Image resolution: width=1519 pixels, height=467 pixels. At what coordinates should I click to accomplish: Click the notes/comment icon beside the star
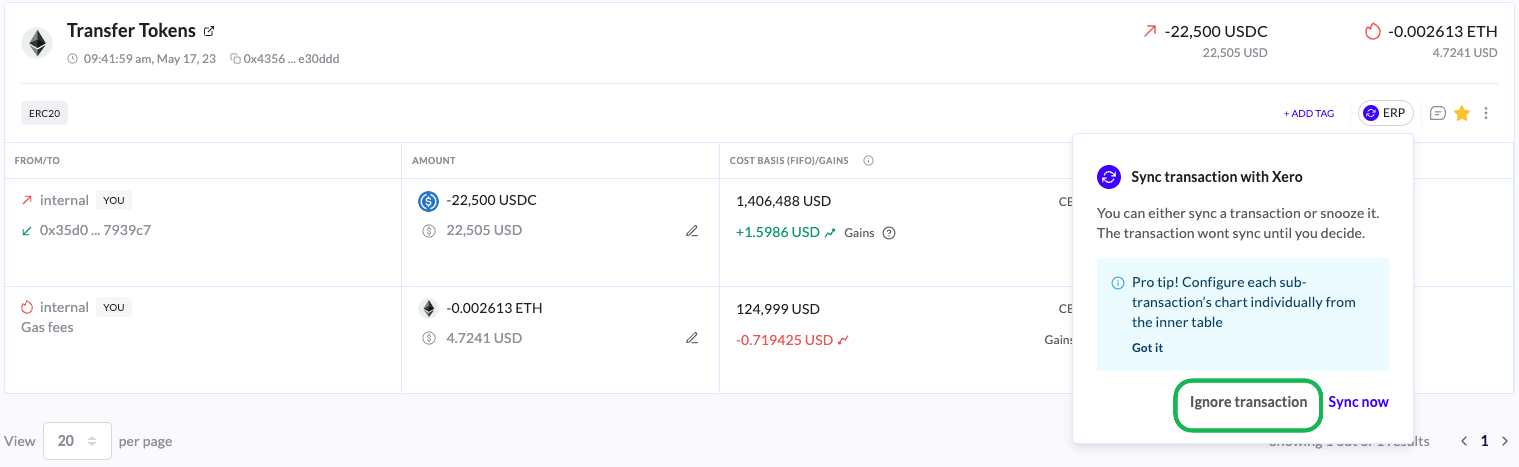pos(1438,113)
